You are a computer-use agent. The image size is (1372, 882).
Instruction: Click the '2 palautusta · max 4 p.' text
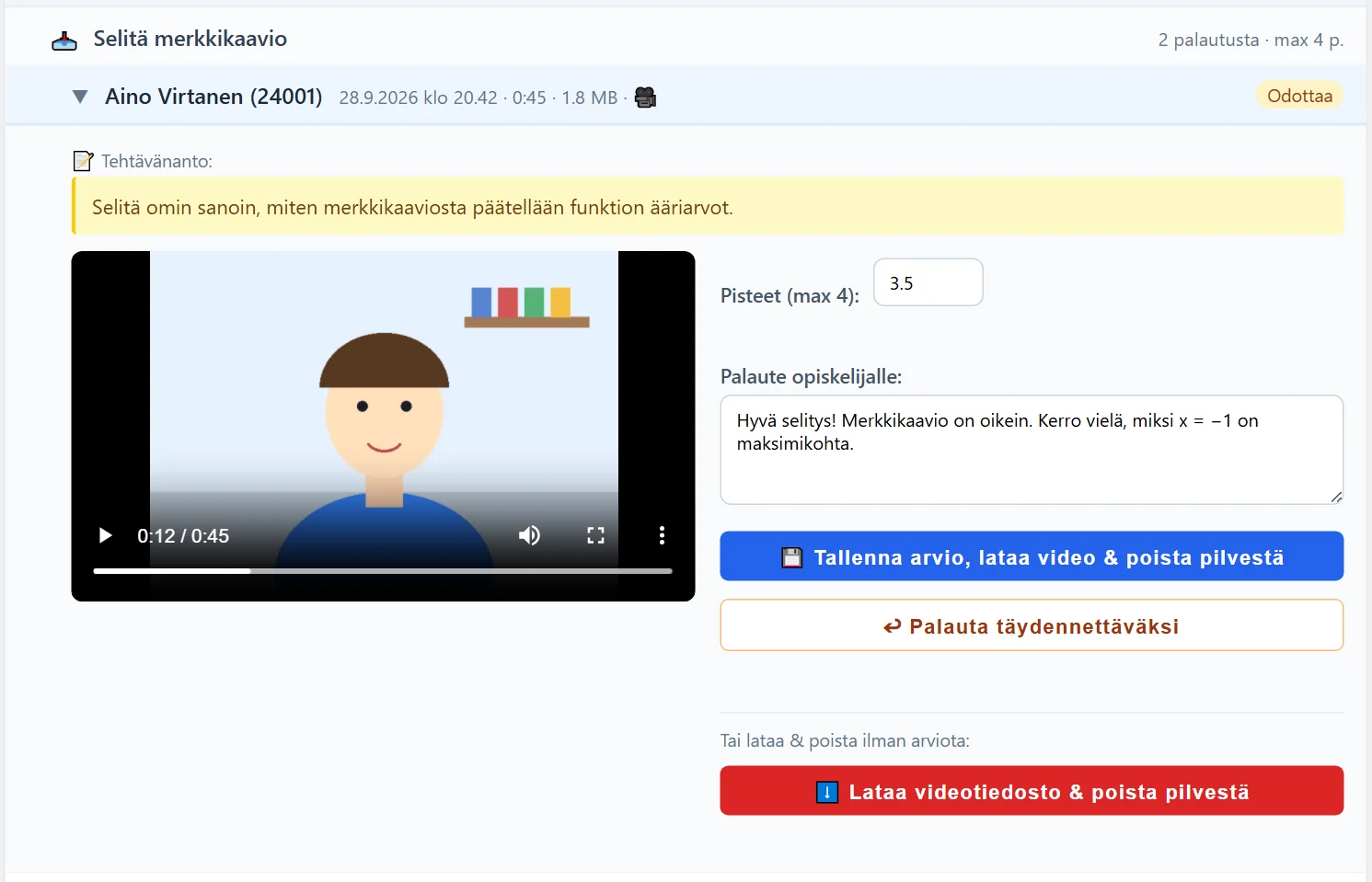coord(1251,40)
